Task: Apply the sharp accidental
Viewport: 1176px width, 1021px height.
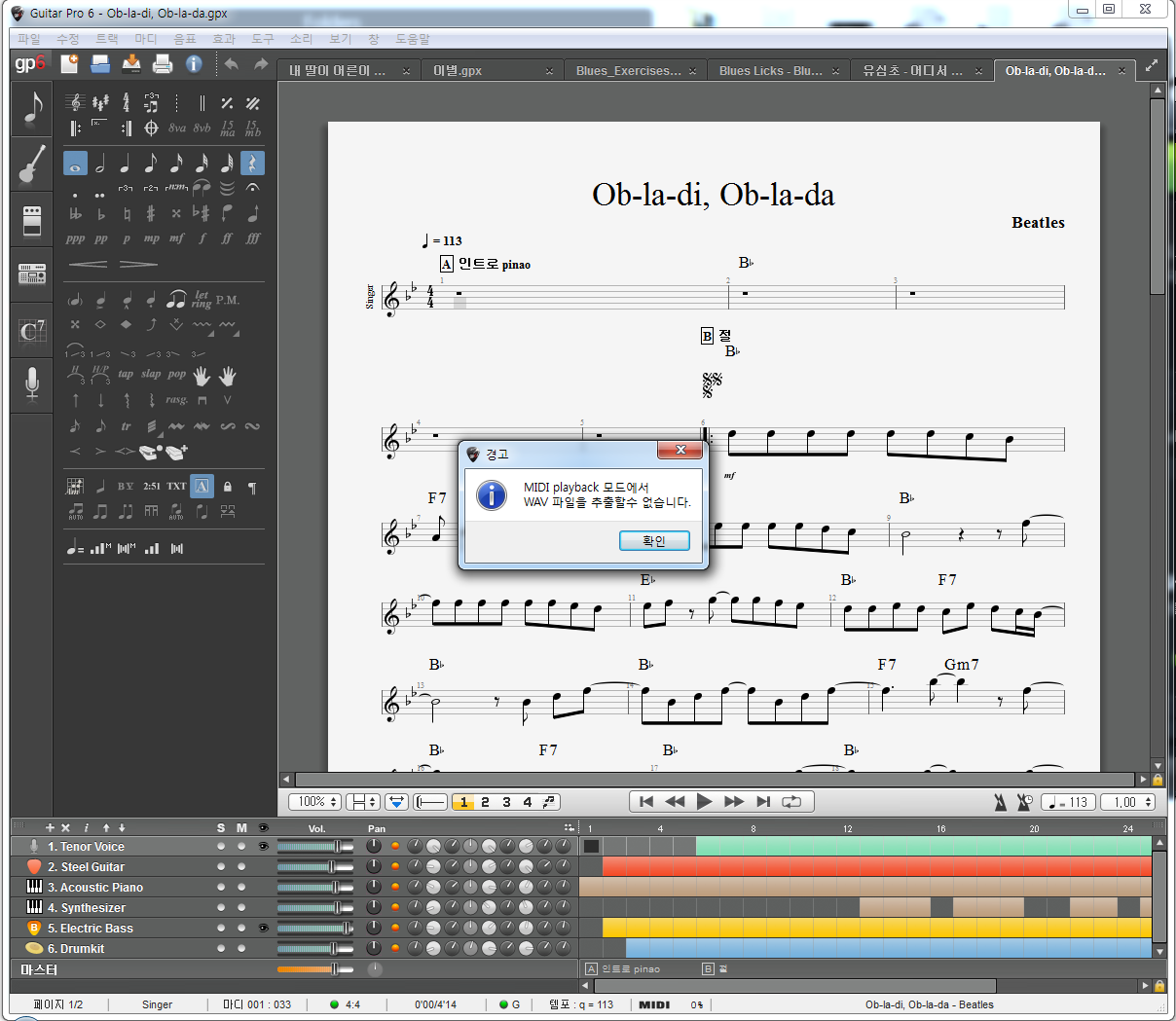Action: 151,213
